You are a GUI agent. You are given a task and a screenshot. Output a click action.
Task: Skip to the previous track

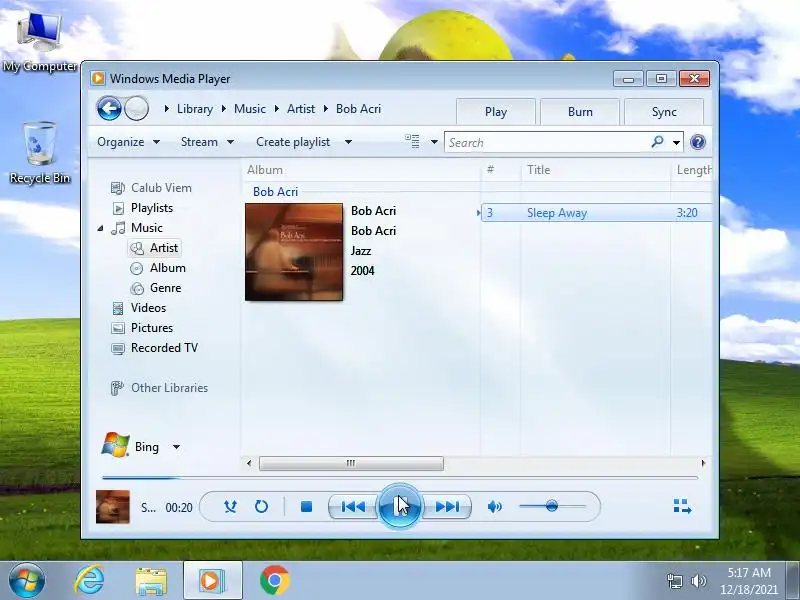[353, 507]
